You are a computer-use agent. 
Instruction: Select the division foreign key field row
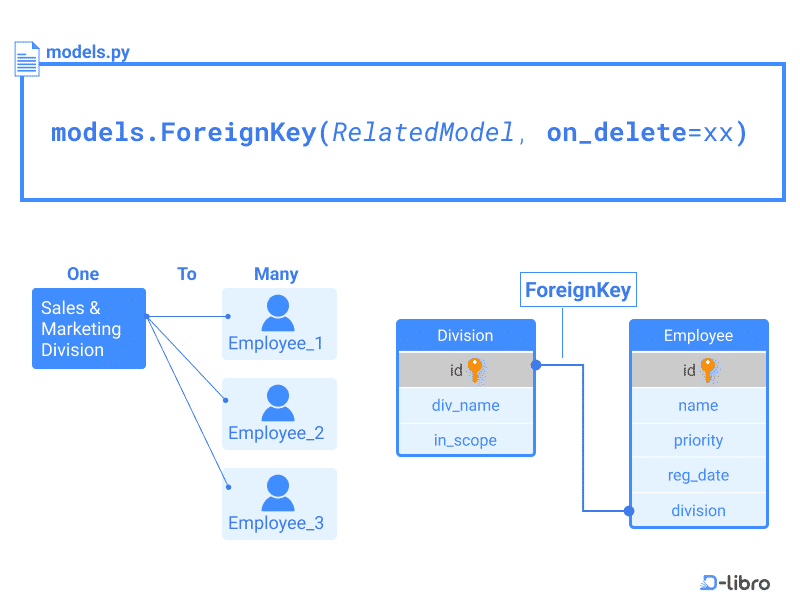coord(698,510)
